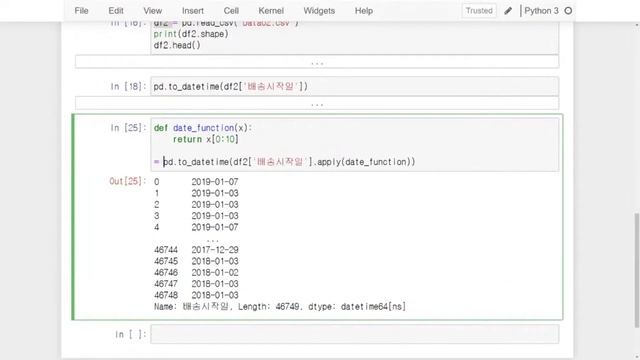Click code cell In [25] defining date_function
This screenshot has height=360, width=640.
coord(354,145)
